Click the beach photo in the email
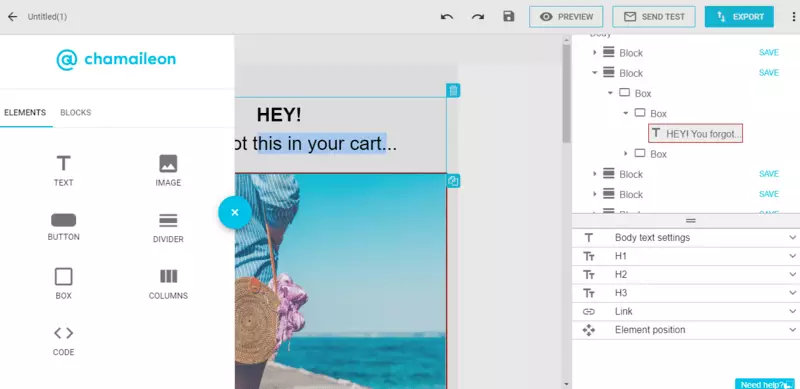 coord(340,281)
